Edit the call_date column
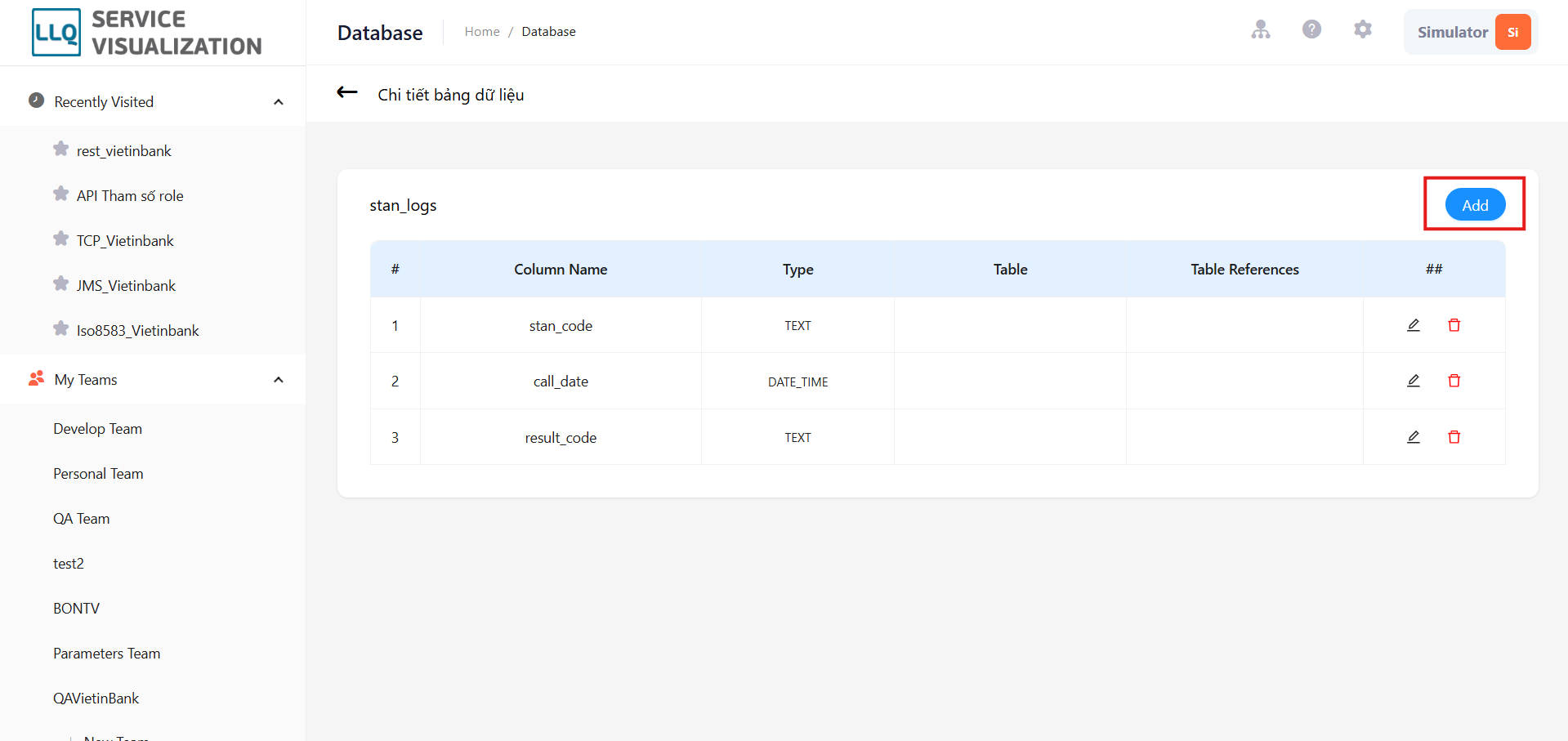 [1414, 381]
